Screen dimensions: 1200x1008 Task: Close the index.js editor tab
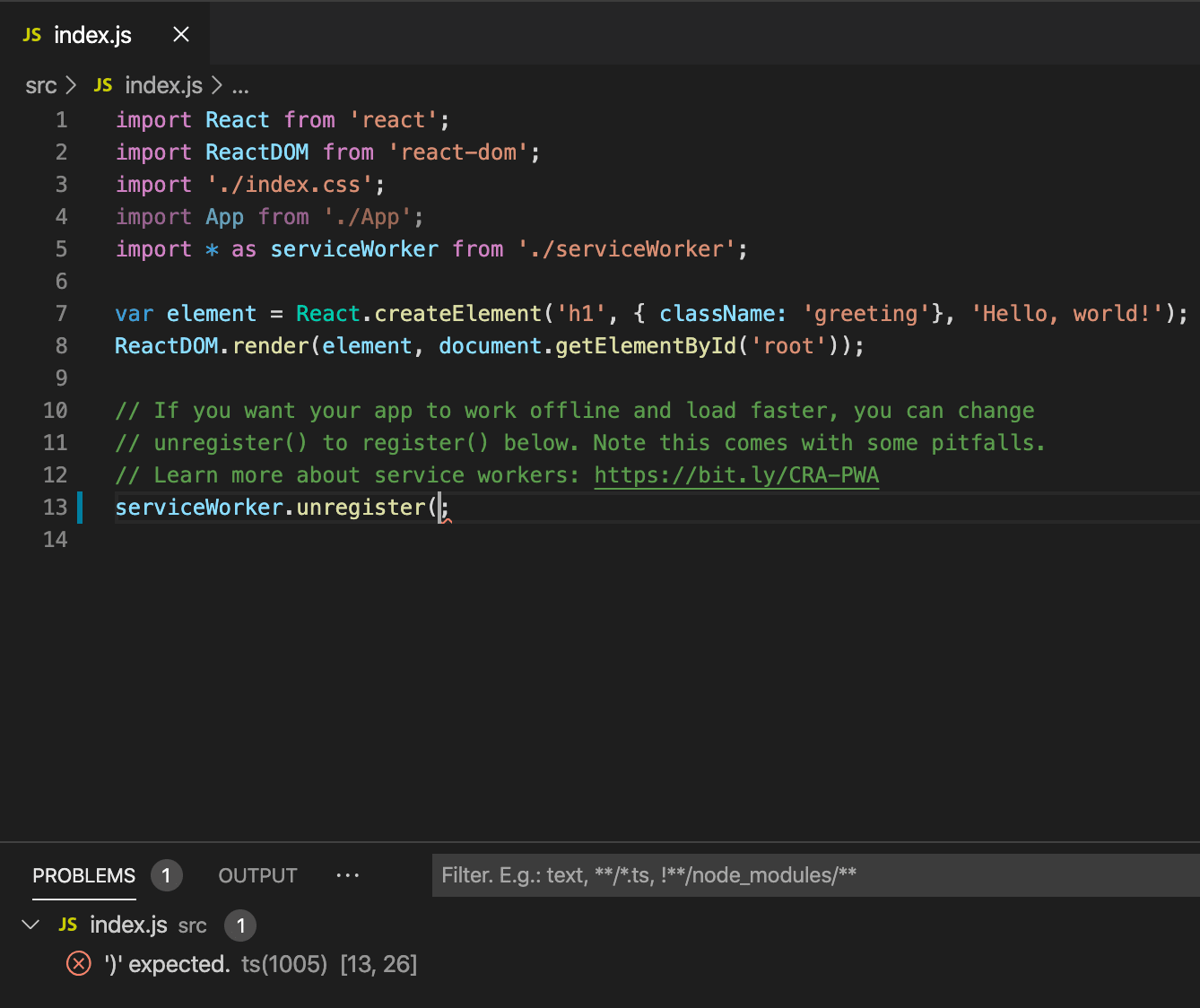pyautogui.click(x=180, y=34)
